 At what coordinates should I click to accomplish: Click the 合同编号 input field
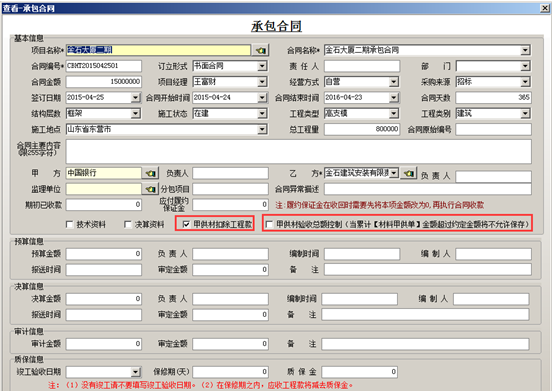[x=104, y=66]
